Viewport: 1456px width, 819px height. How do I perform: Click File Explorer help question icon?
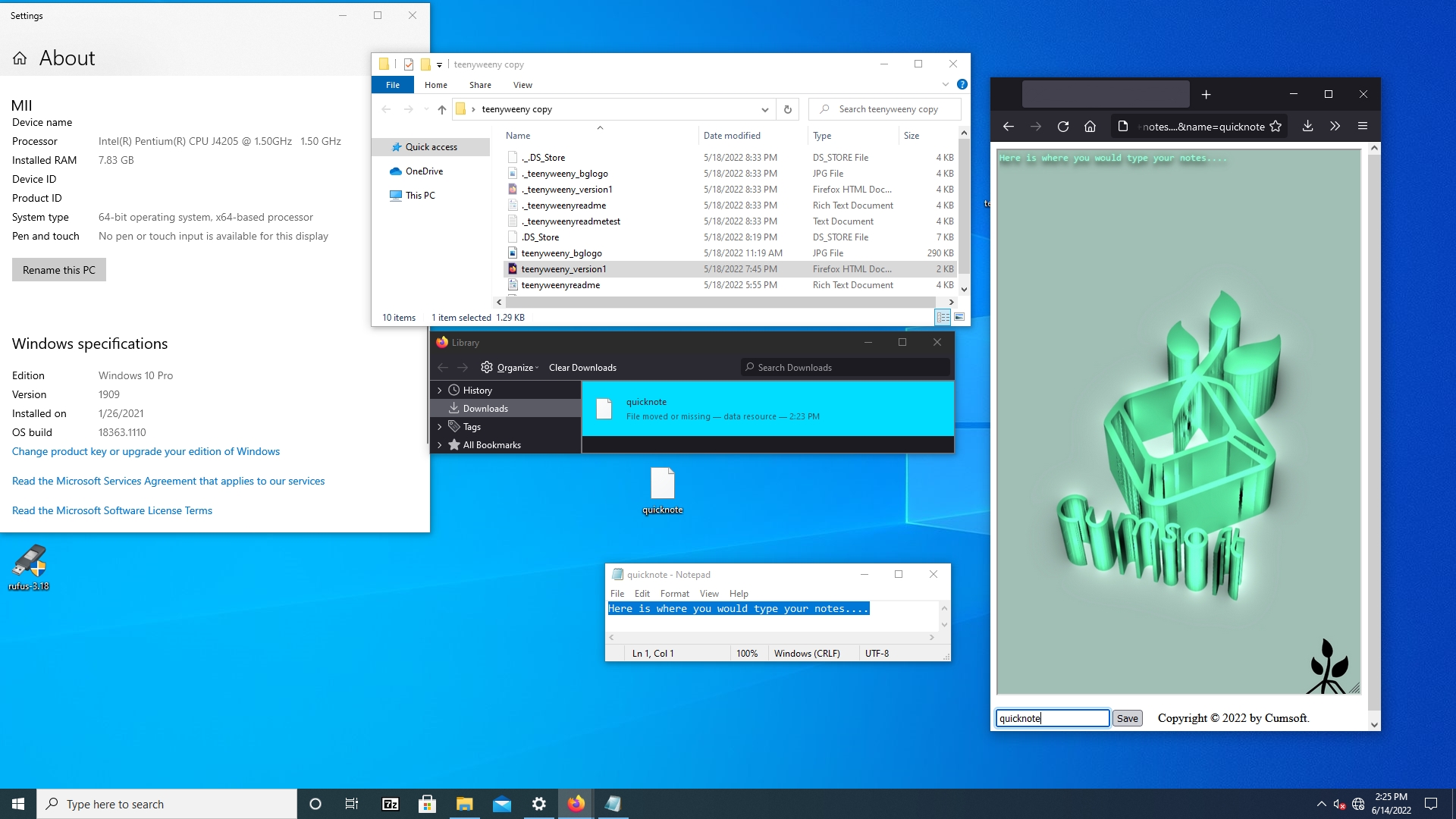(x=962, y=84)
